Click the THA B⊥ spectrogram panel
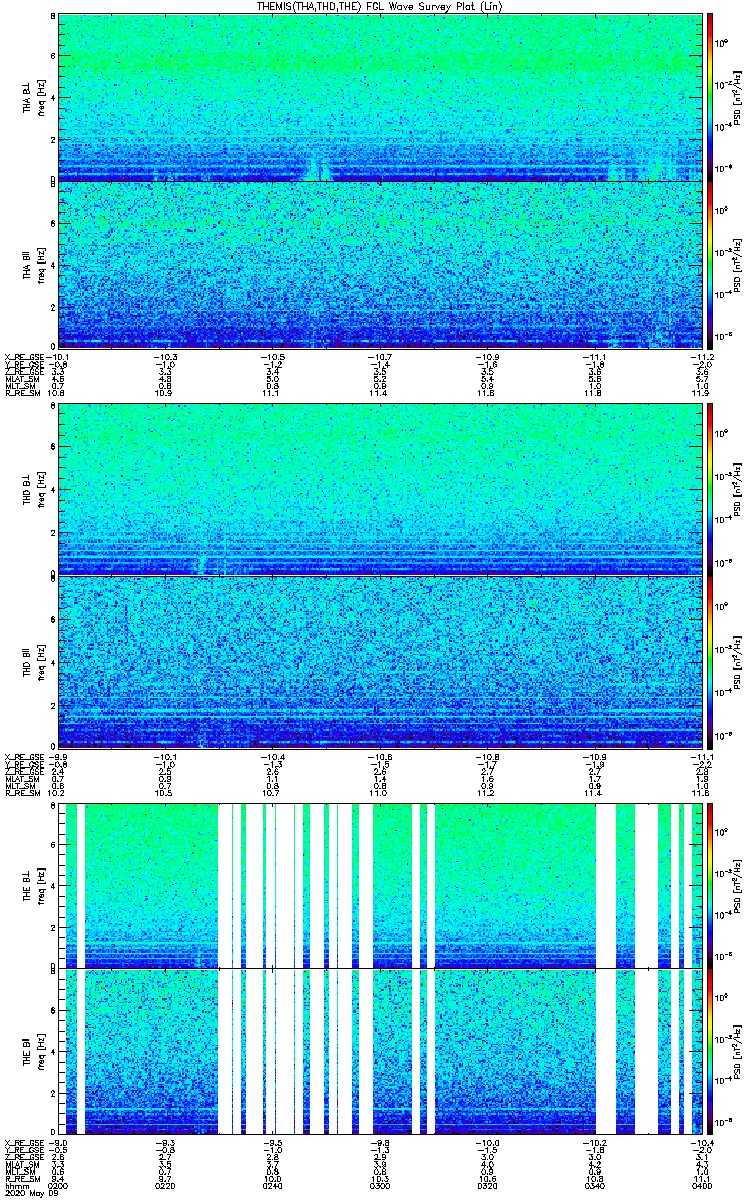 tap(380, 97)
